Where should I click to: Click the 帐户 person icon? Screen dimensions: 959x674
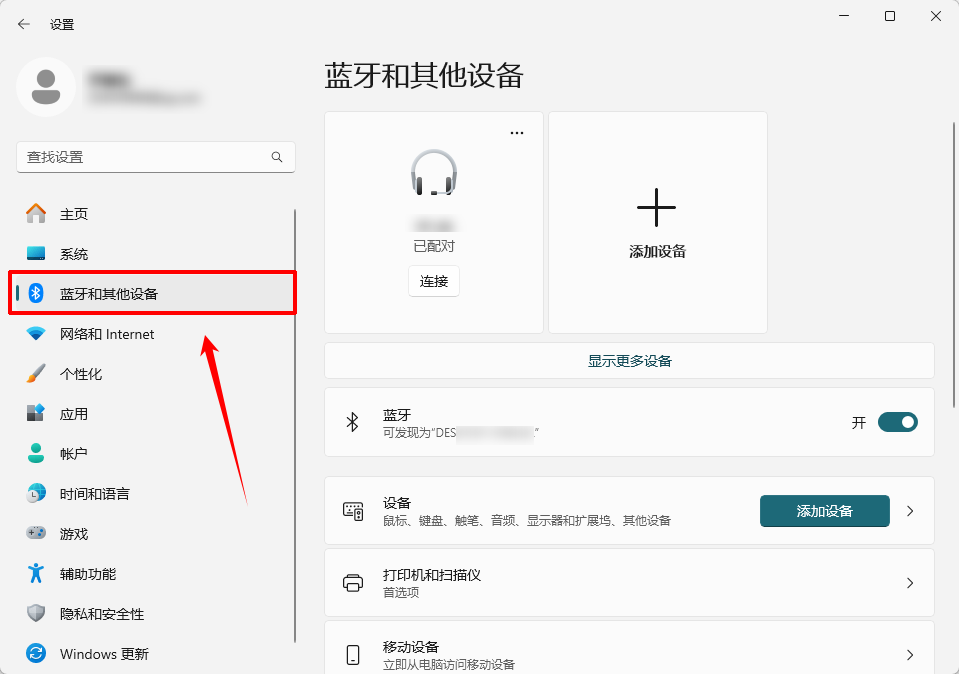[x=36, y=453]
